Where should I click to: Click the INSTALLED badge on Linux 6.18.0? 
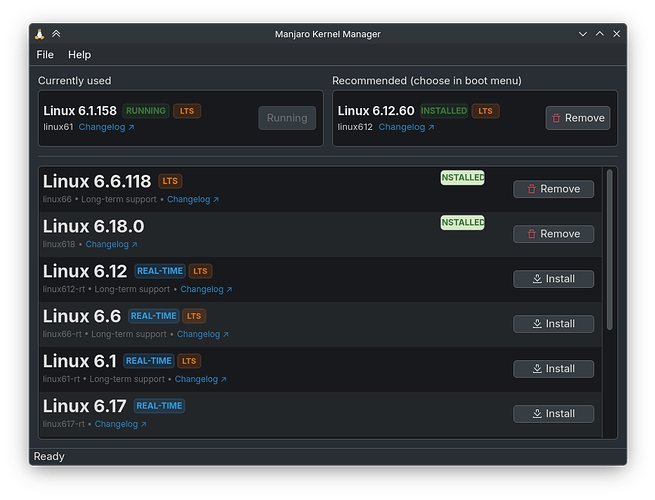tap(462, 223)
